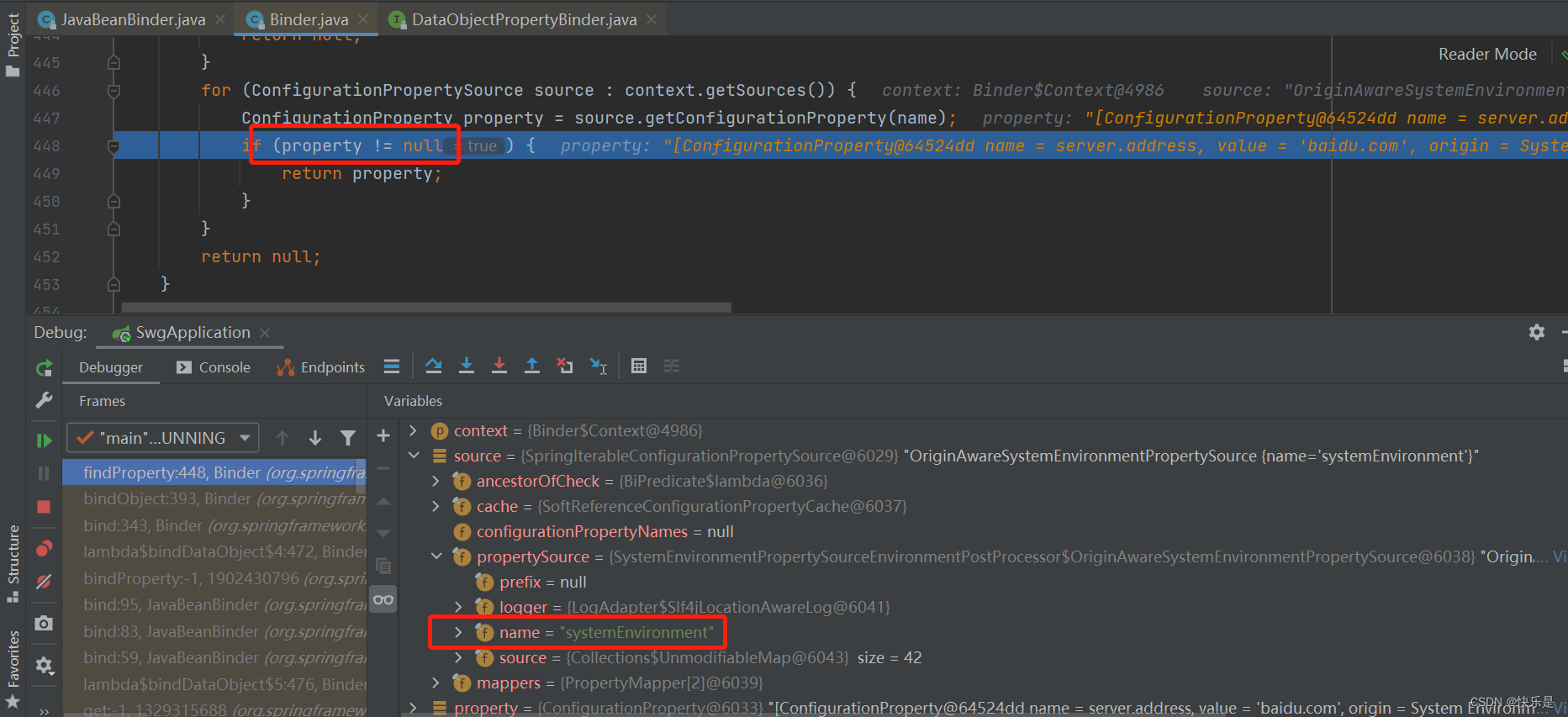This screenshot has height=717, width=1568.
Task: Collapse the source variable node
Action: click(413, 456)
